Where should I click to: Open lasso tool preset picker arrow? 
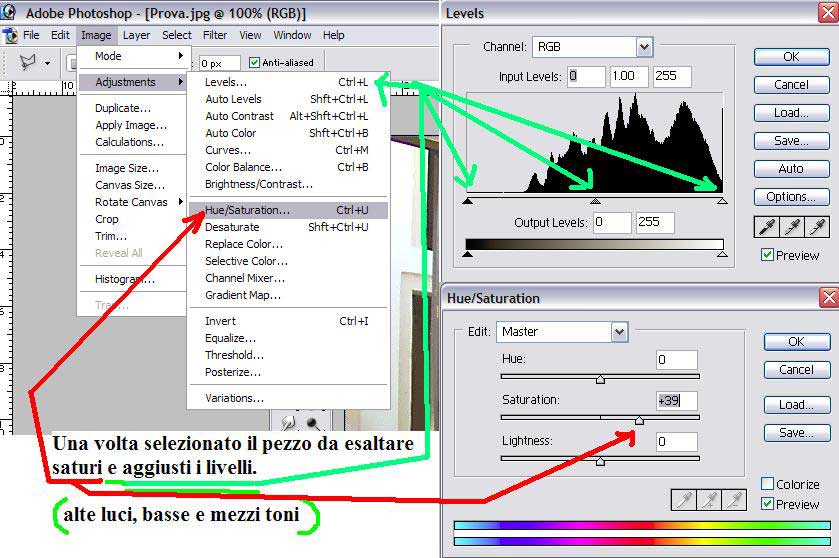(47, 63)
